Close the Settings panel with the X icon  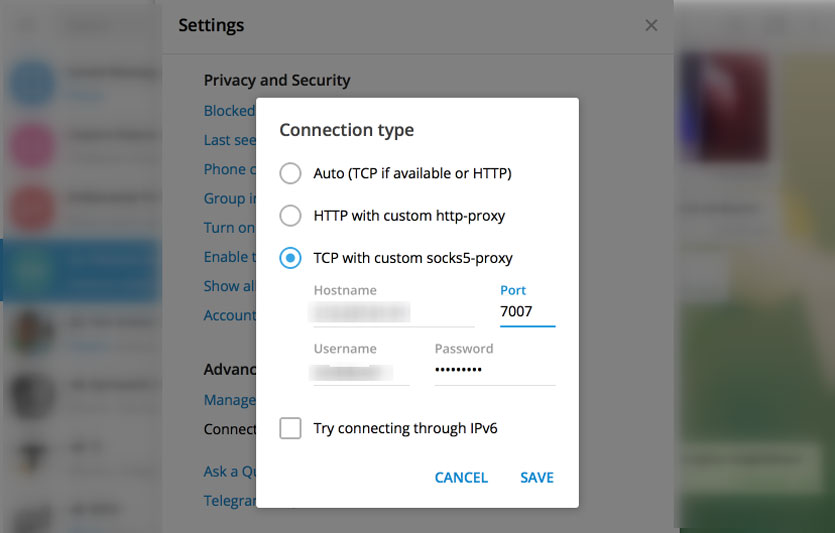pos(651,25)
